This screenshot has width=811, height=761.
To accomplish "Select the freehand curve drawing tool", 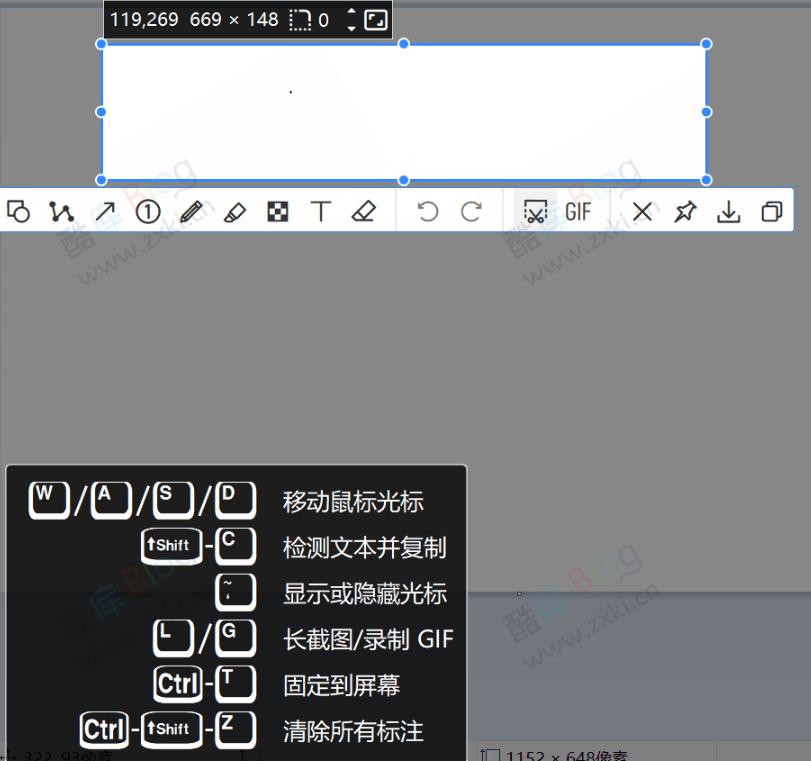I will (x=62, y=211).
